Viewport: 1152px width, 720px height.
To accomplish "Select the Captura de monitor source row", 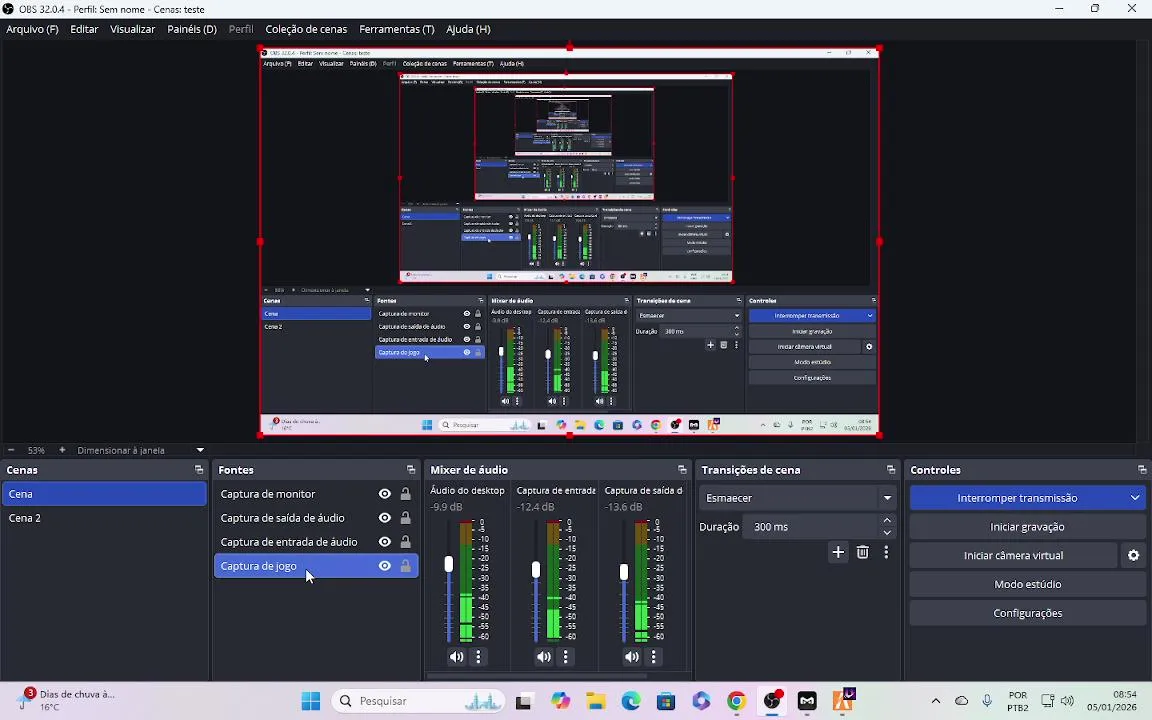I will click(316, 494).
